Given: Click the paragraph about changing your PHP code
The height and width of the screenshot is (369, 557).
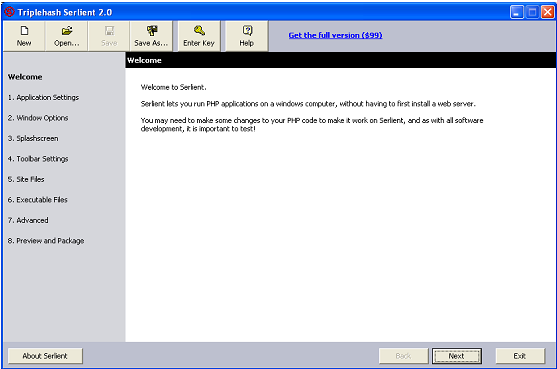Looking at the screenshot, I should click(312, 124).
